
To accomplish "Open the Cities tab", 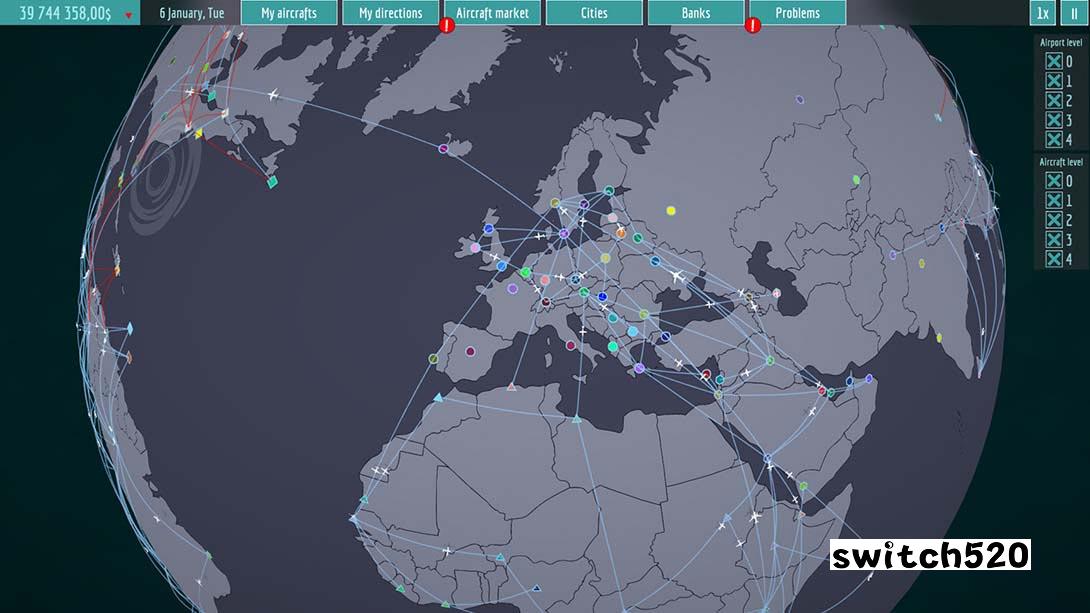I will 594,13.
